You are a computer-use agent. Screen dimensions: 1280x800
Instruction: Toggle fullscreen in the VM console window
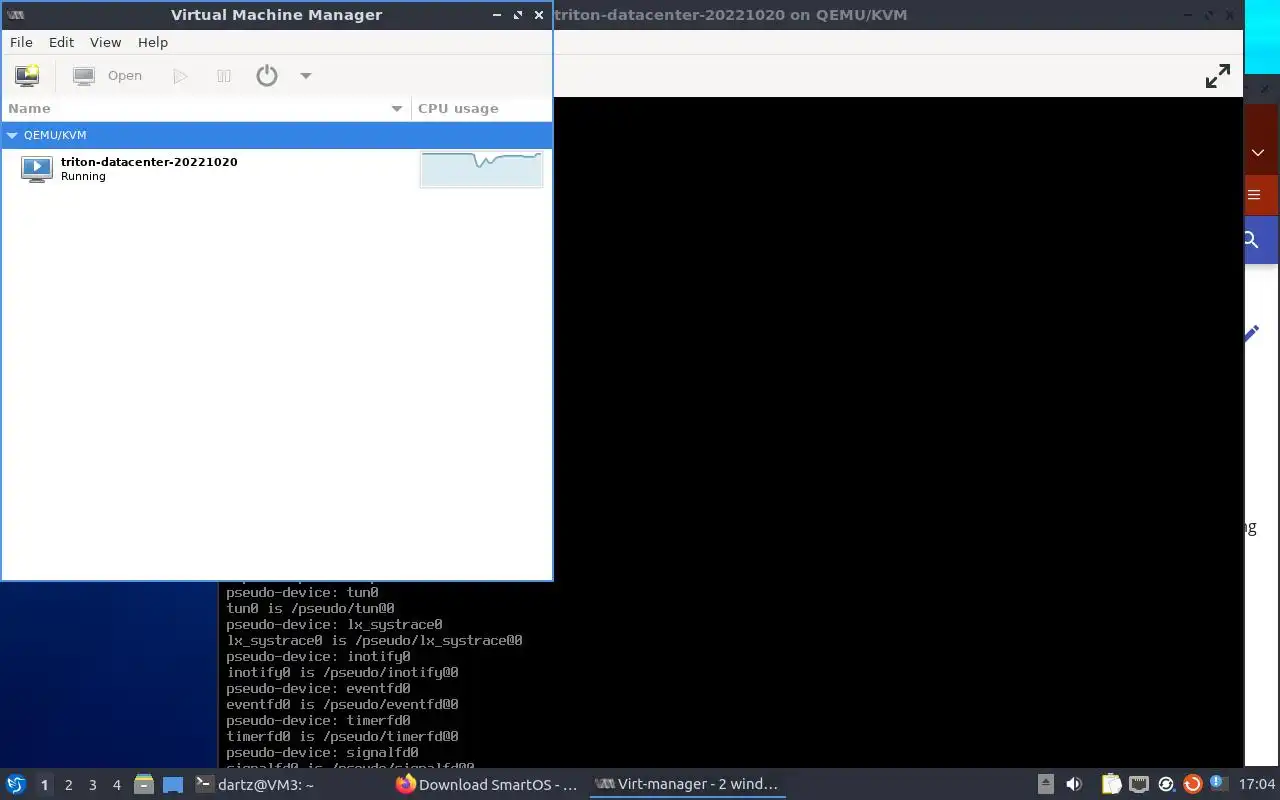[x=1217, y=76]
